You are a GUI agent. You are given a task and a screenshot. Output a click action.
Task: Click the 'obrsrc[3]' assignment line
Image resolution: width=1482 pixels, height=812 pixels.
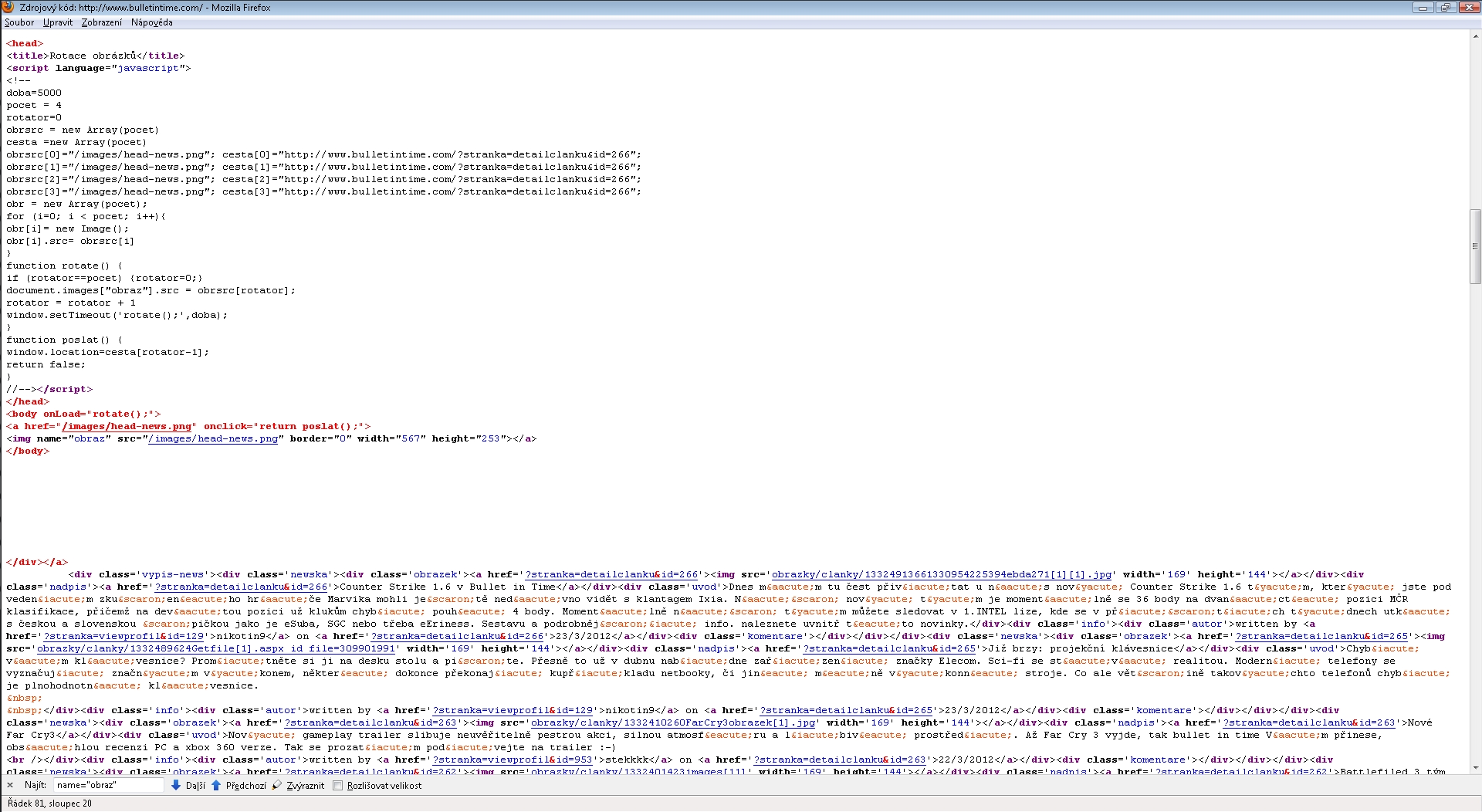(x=324, y=191)
